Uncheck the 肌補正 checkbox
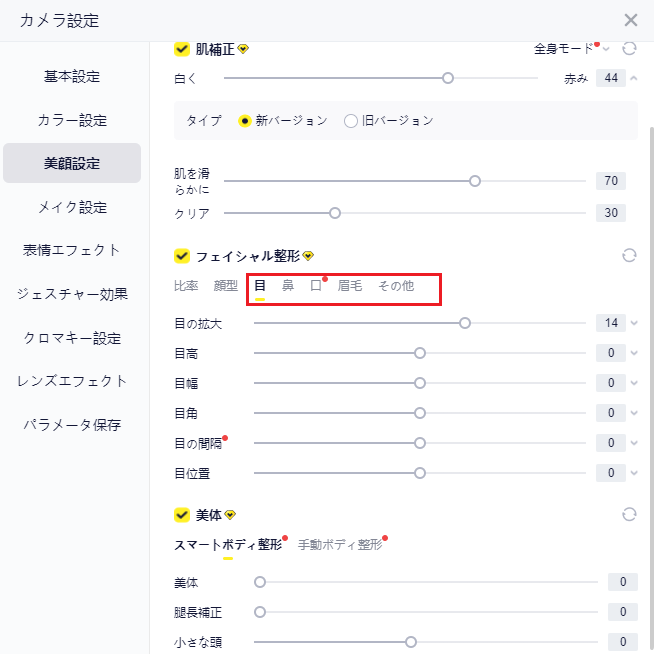 182,48
